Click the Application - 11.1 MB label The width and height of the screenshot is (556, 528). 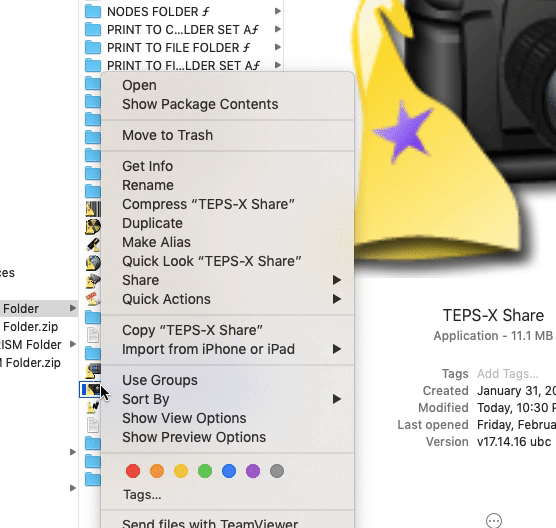click(x=493, y=336)
